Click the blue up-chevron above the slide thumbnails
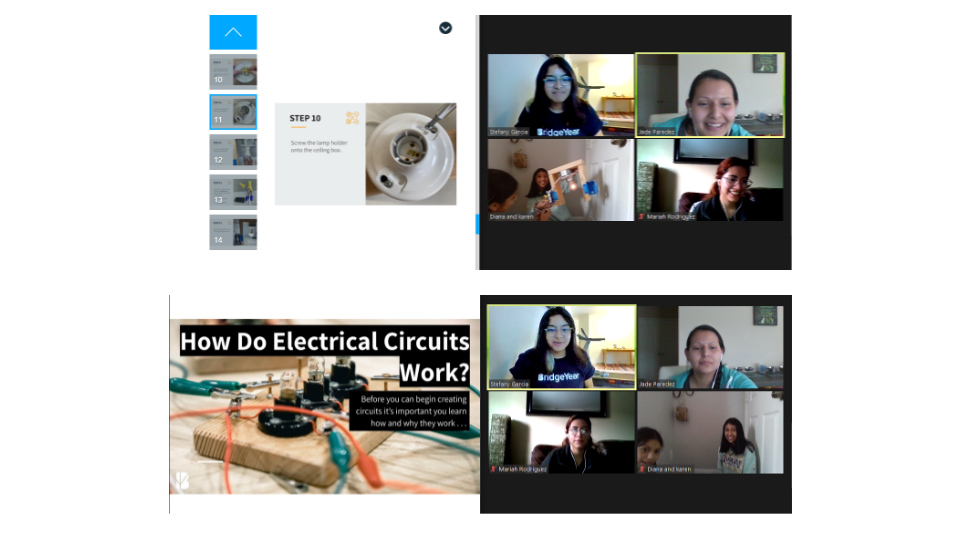 coord(233,32)
